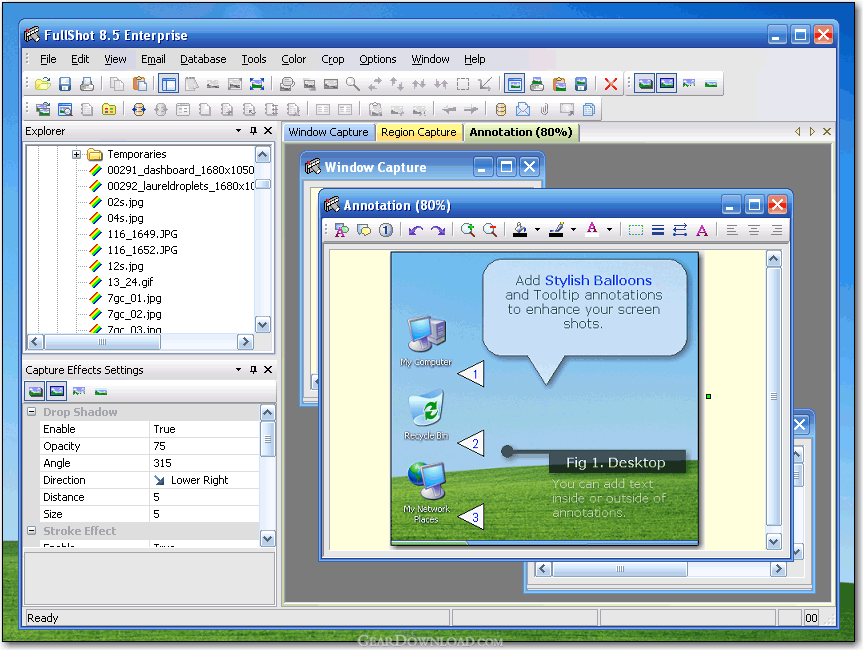Viewport: 863px width, 650px height.
Task: Toggle the torn edge effect icon in Capture Effects panel
Action: (79, 391)
